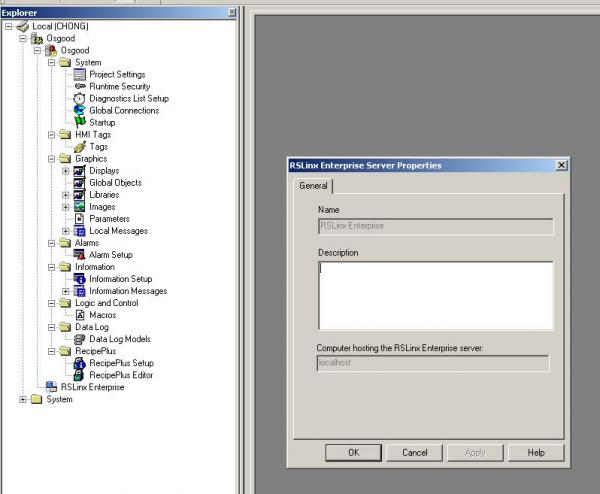Click the RecipePlus Editor icon

(79, 375)
